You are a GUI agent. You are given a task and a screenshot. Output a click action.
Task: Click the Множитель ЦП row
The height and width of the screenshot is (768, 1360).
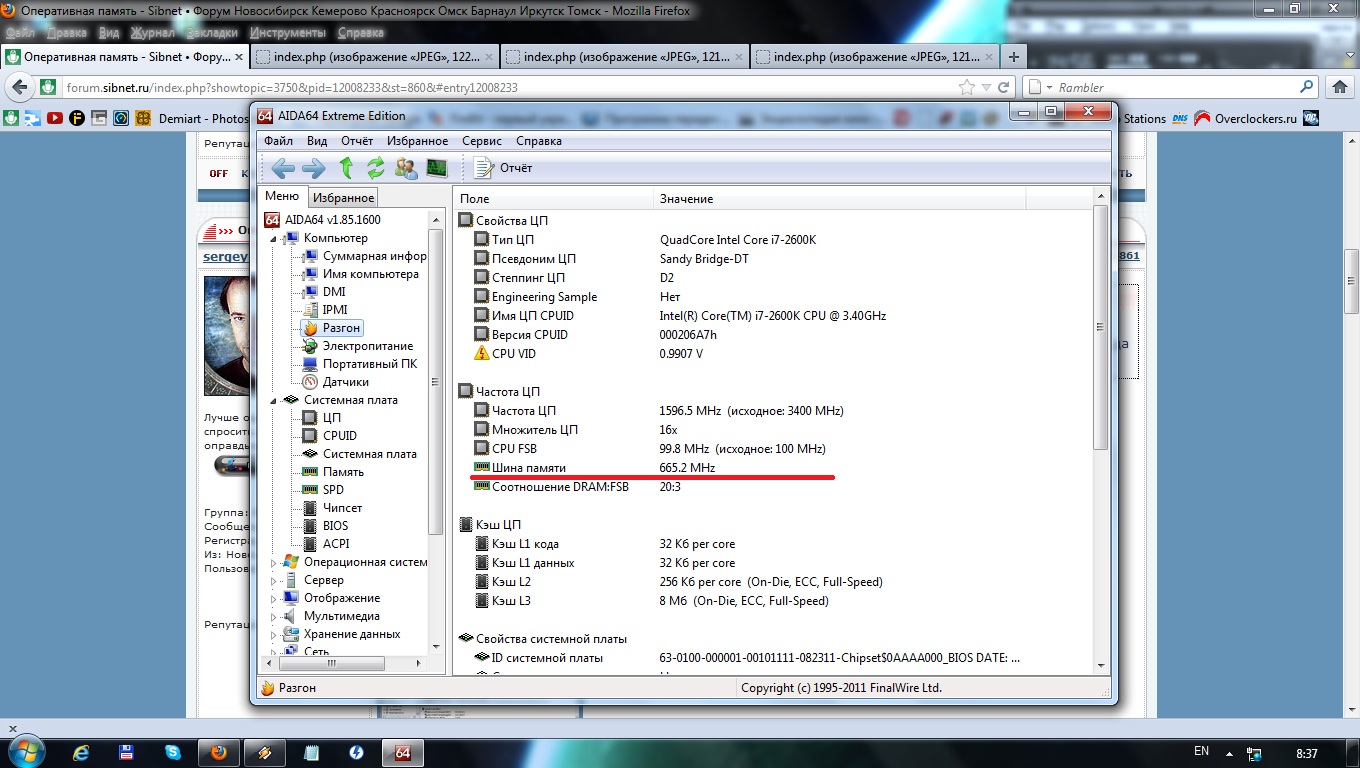773,430
